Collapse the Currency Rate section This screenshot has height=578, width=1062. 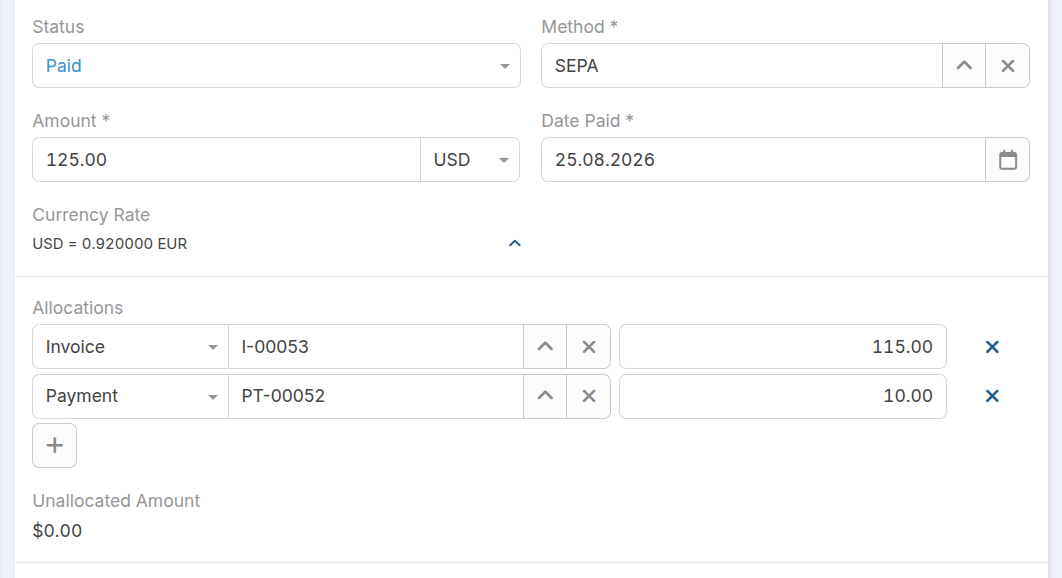[x=515, y=243]
